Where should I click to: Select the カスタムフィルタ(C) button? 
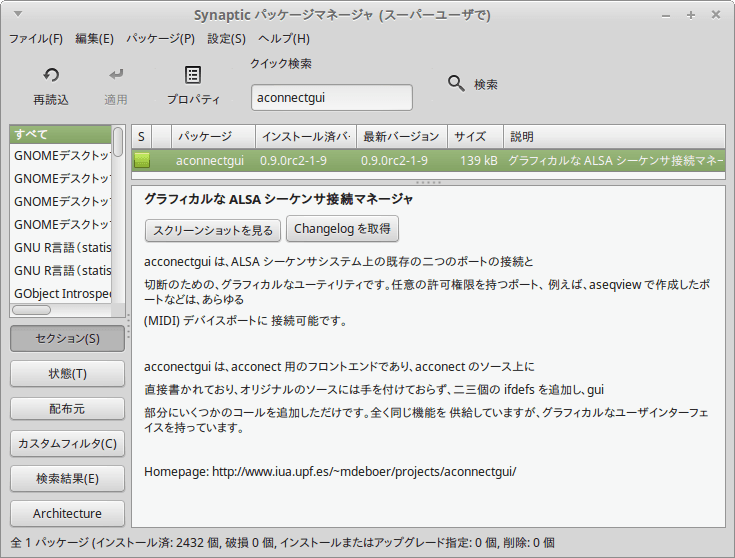pos(68,444)
